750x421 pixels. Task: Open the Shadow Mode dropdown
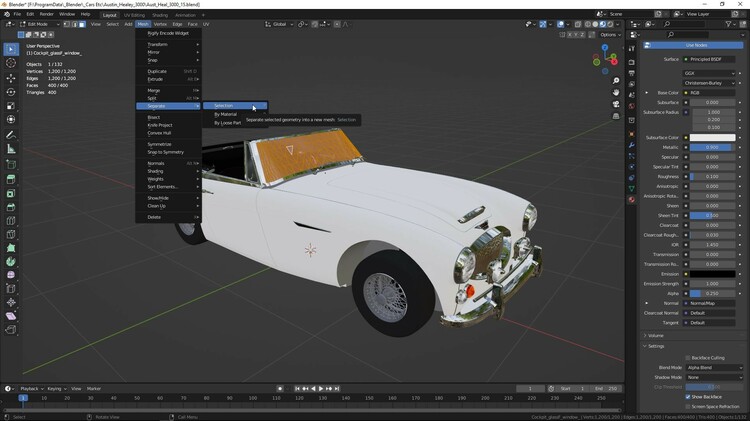point(713,377)
